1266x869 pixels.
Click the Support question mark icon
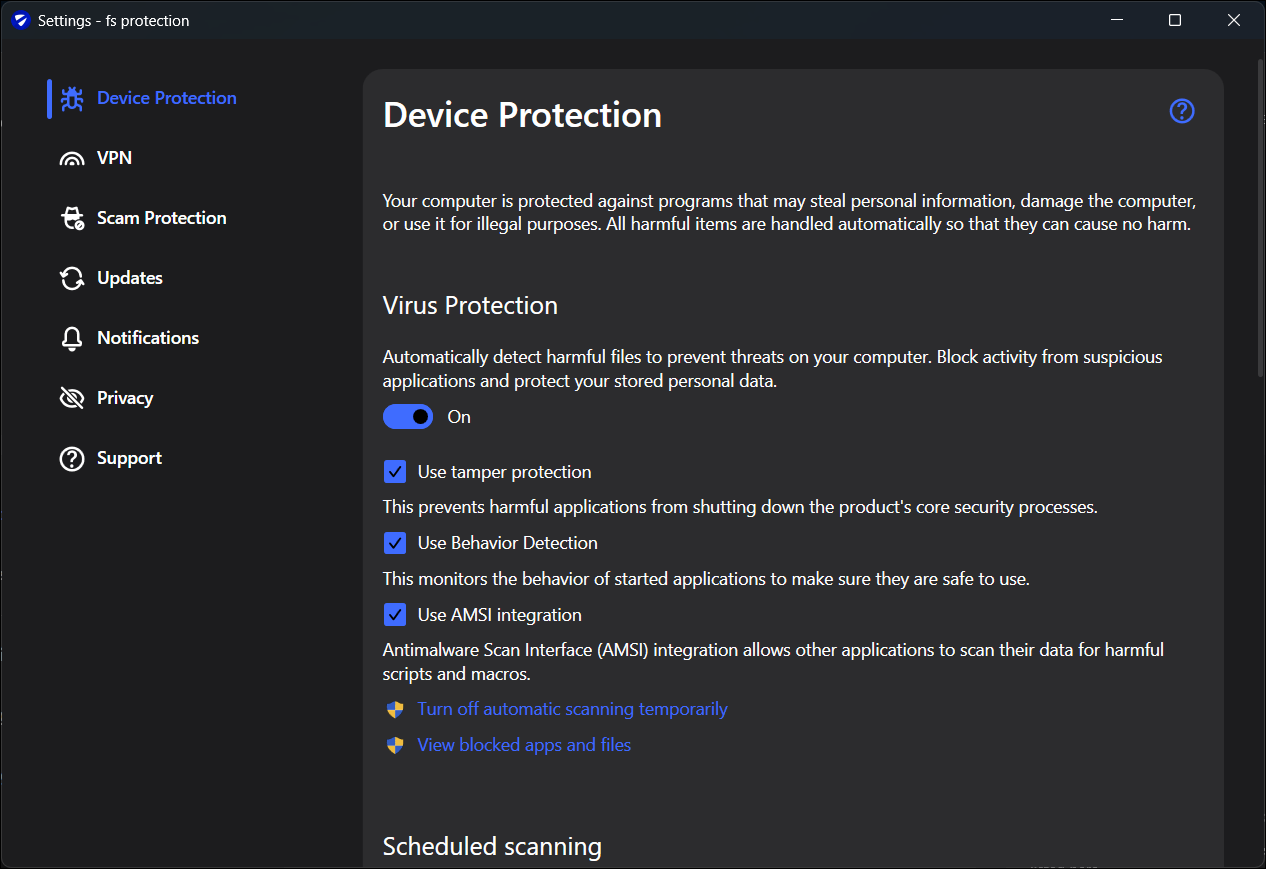72,458
